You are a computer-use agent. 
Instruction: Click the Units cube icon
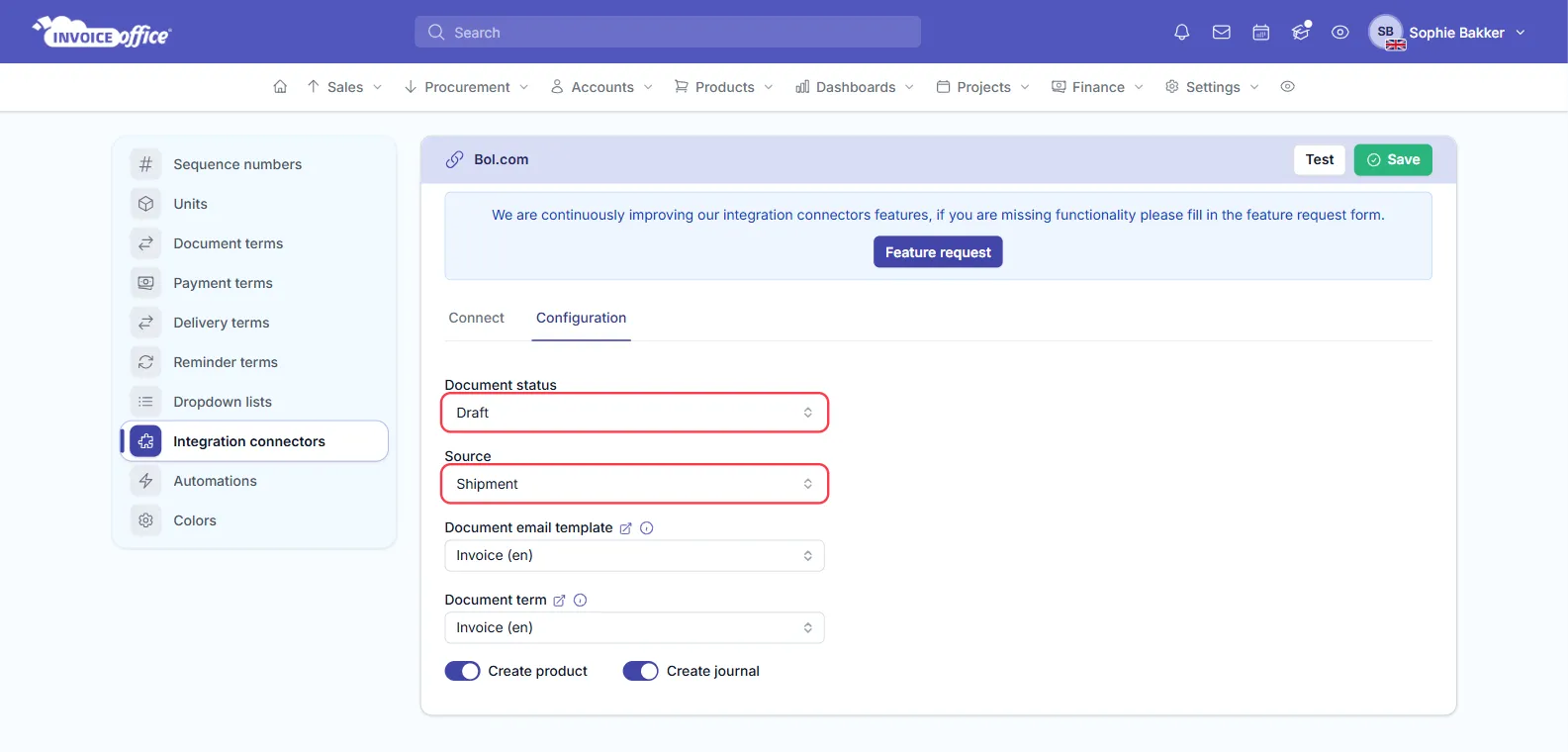pyautogui.click(x=145, y=204)
